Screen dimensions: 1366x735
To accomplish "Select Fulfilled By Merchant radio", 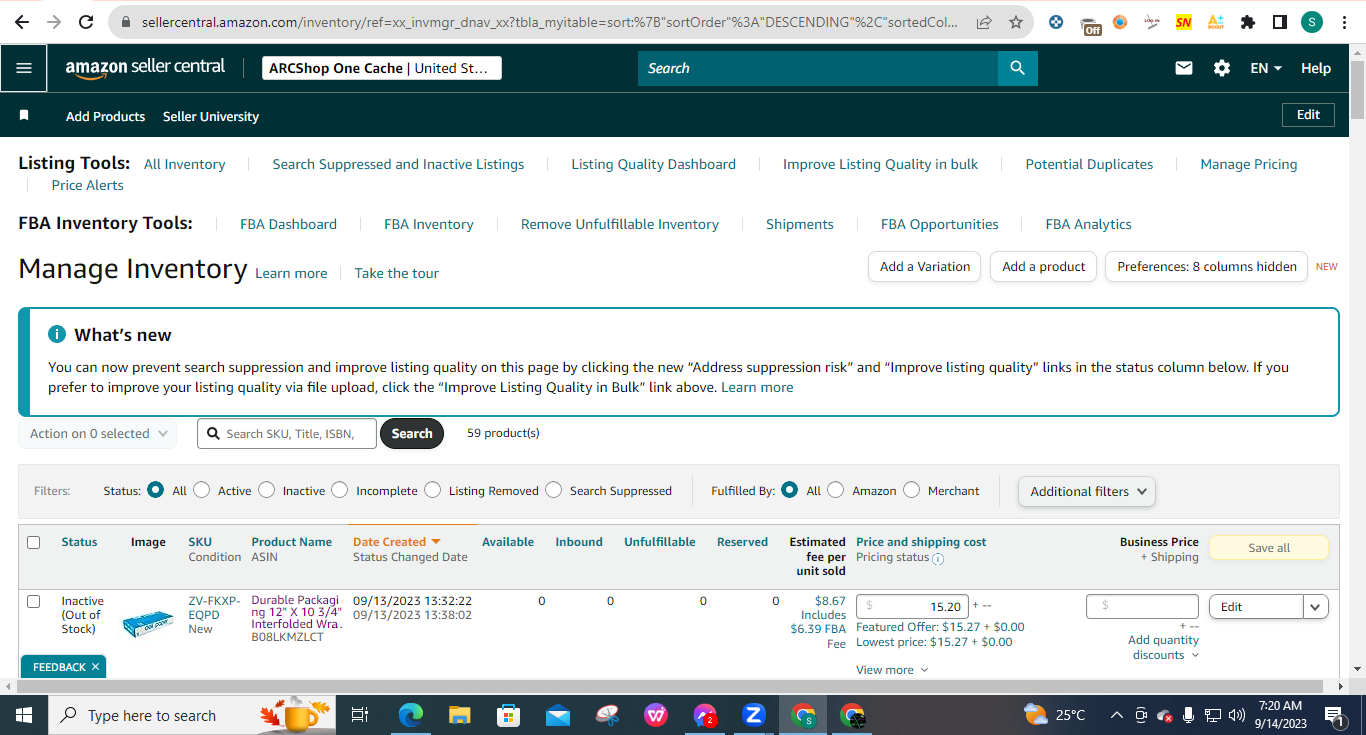I will tap(911, 490).
